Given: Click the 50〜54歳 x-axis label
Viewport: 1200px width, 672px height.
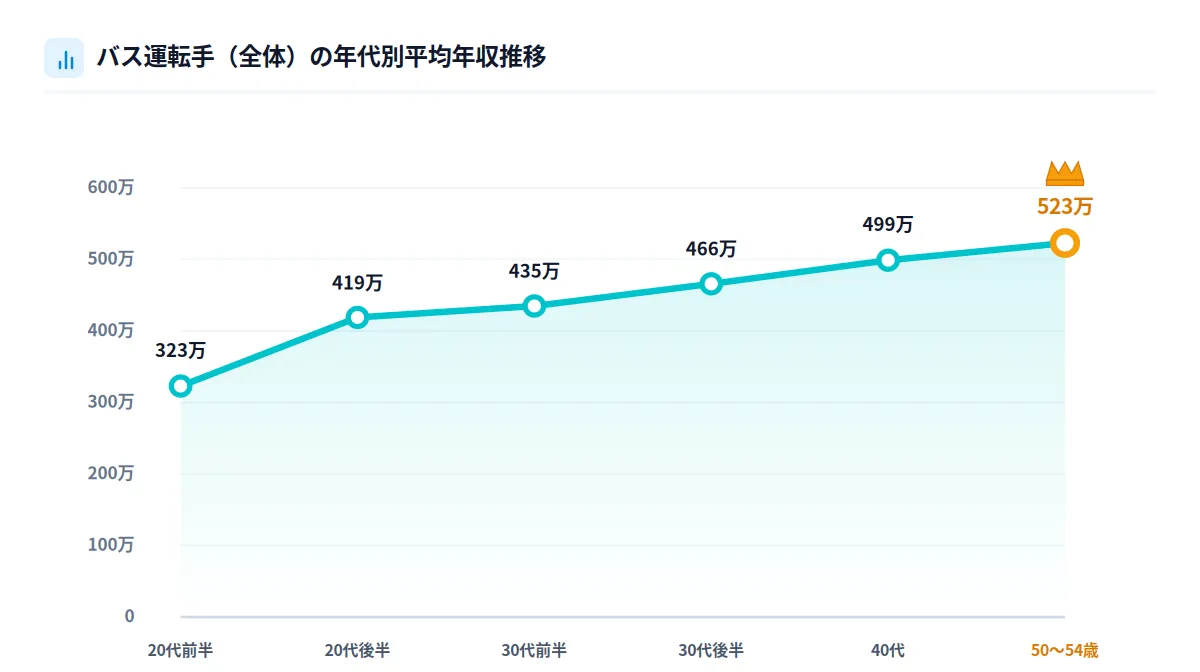Looking at the screenshot, I should pyautogui.click(x=1065, y=651).
